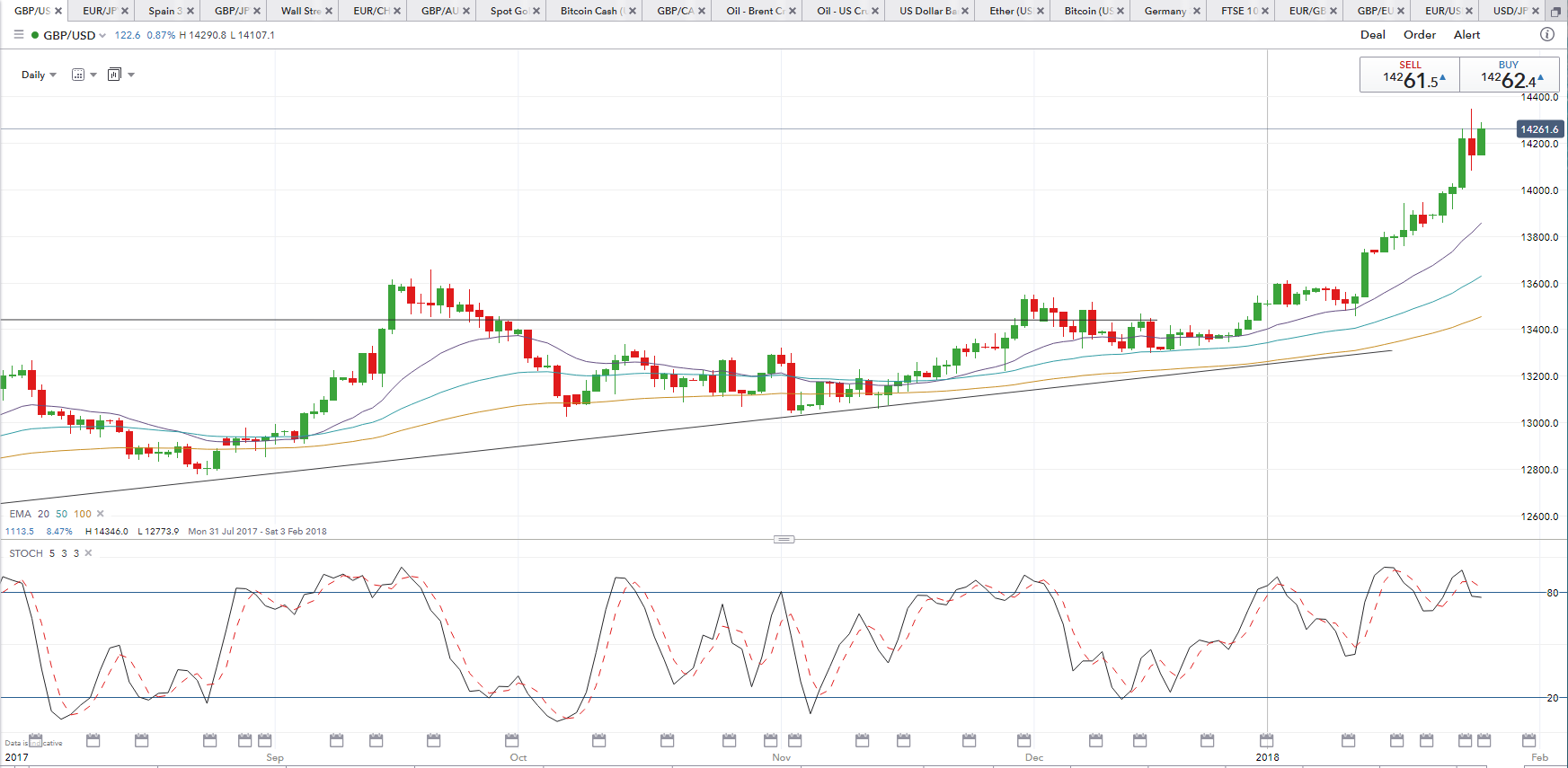Click the date range grid icon

click(78, 75)
